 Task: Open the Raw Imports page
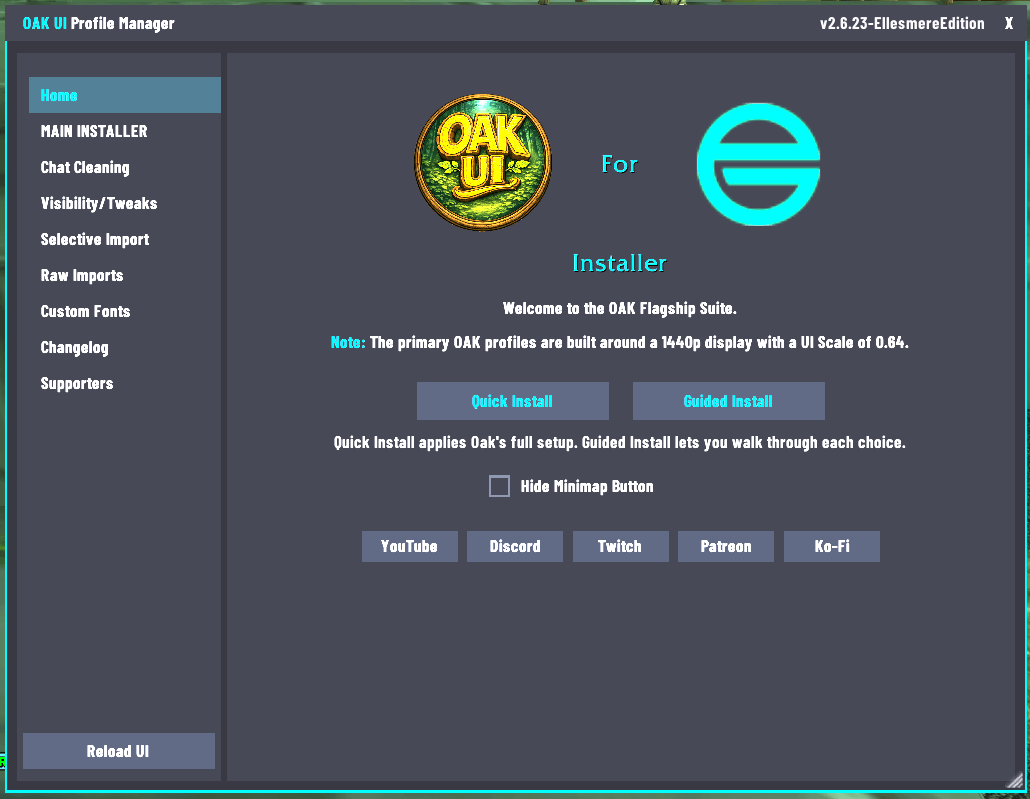coord(125,275)
